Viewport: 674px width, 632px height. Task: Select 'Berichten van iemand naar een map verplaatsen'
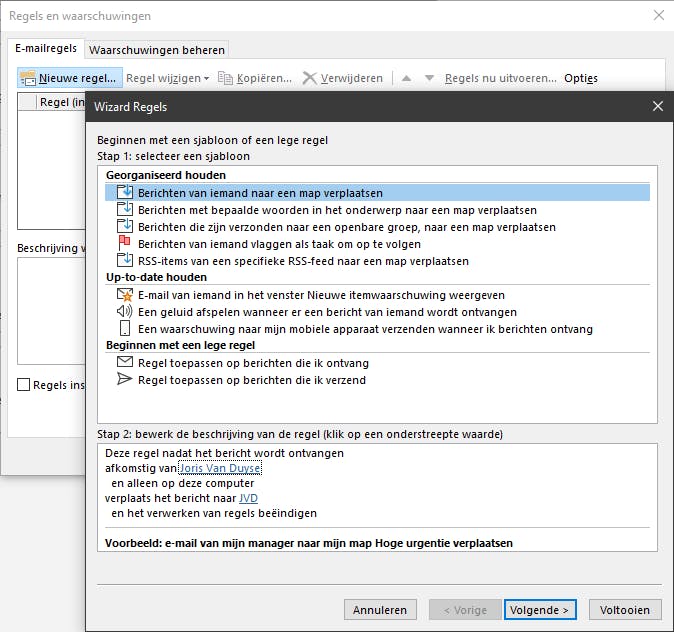point(377,193)
